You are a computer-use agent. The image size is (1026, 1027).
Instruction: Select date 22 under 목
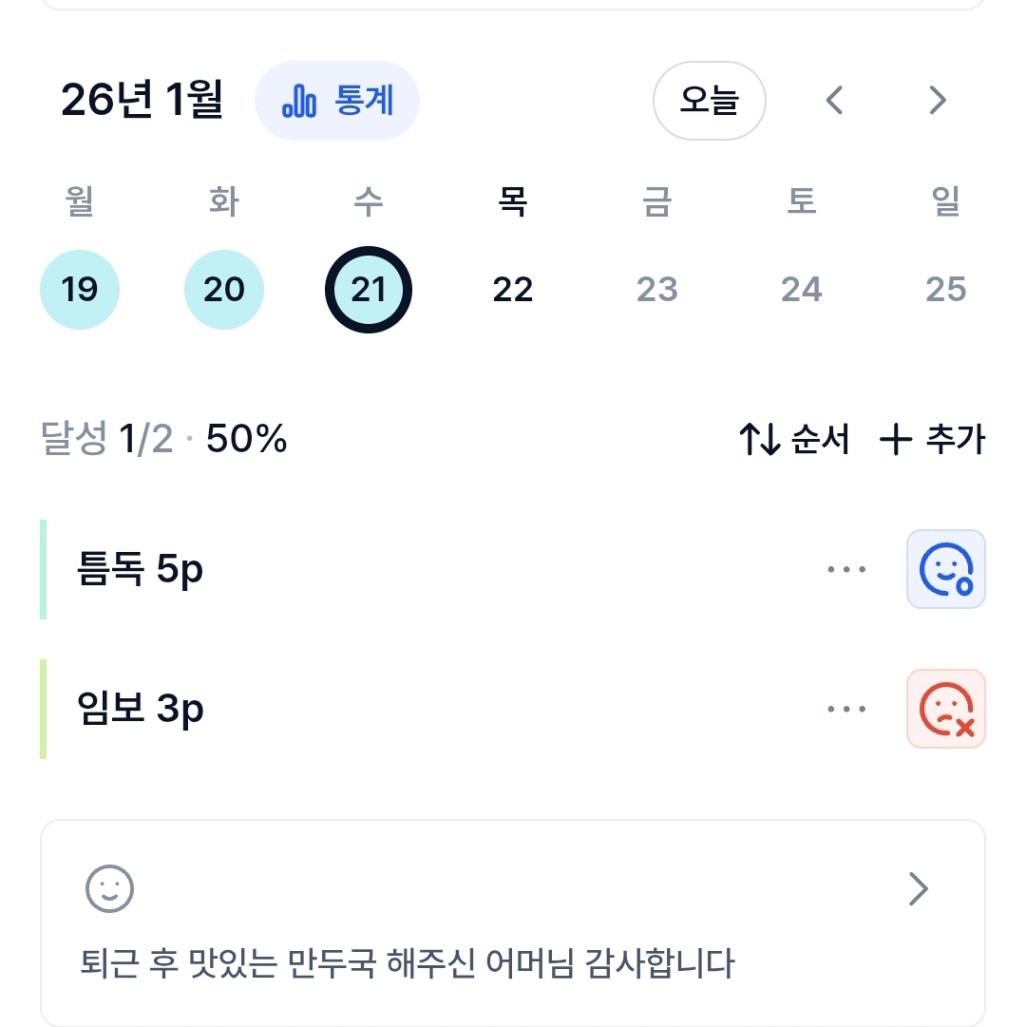513,290
